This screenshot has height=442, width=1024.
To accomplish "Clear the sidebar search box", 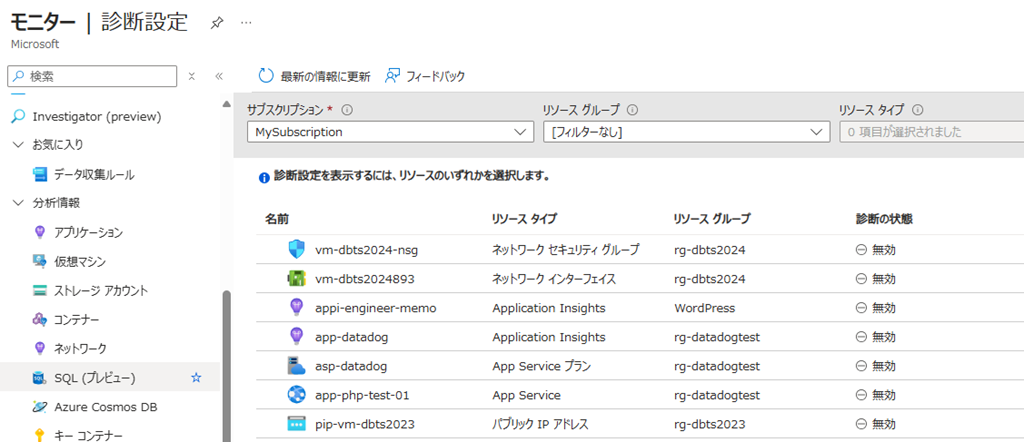I will click(192, 76).
